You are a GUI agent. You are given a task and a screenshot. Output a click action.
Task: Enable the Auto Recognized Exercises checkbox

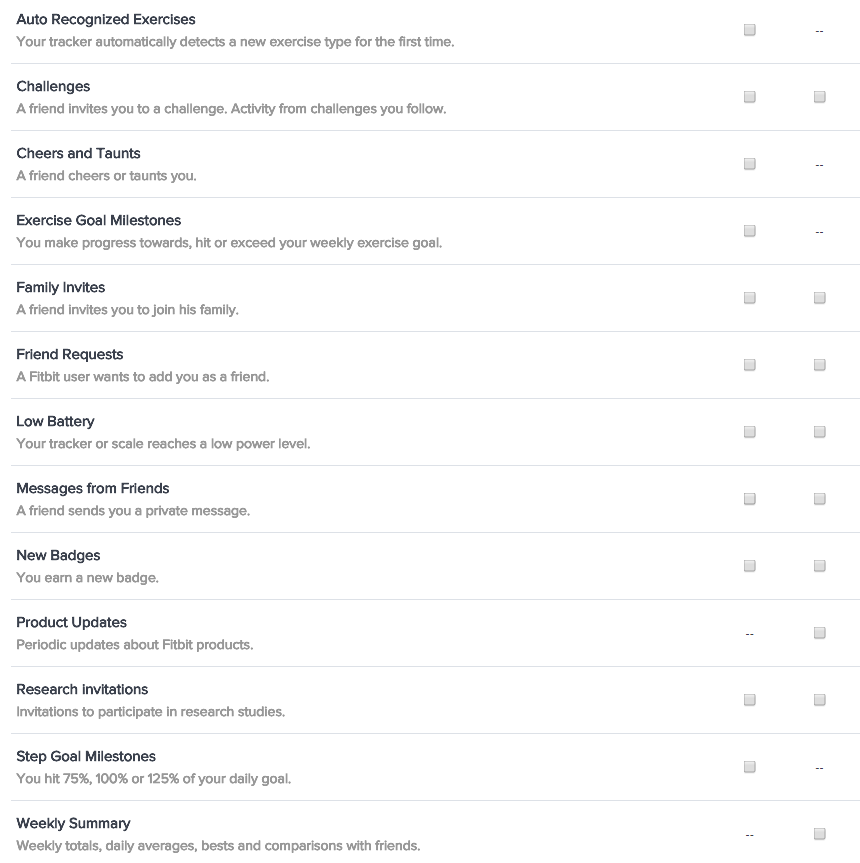pos(750,30)
